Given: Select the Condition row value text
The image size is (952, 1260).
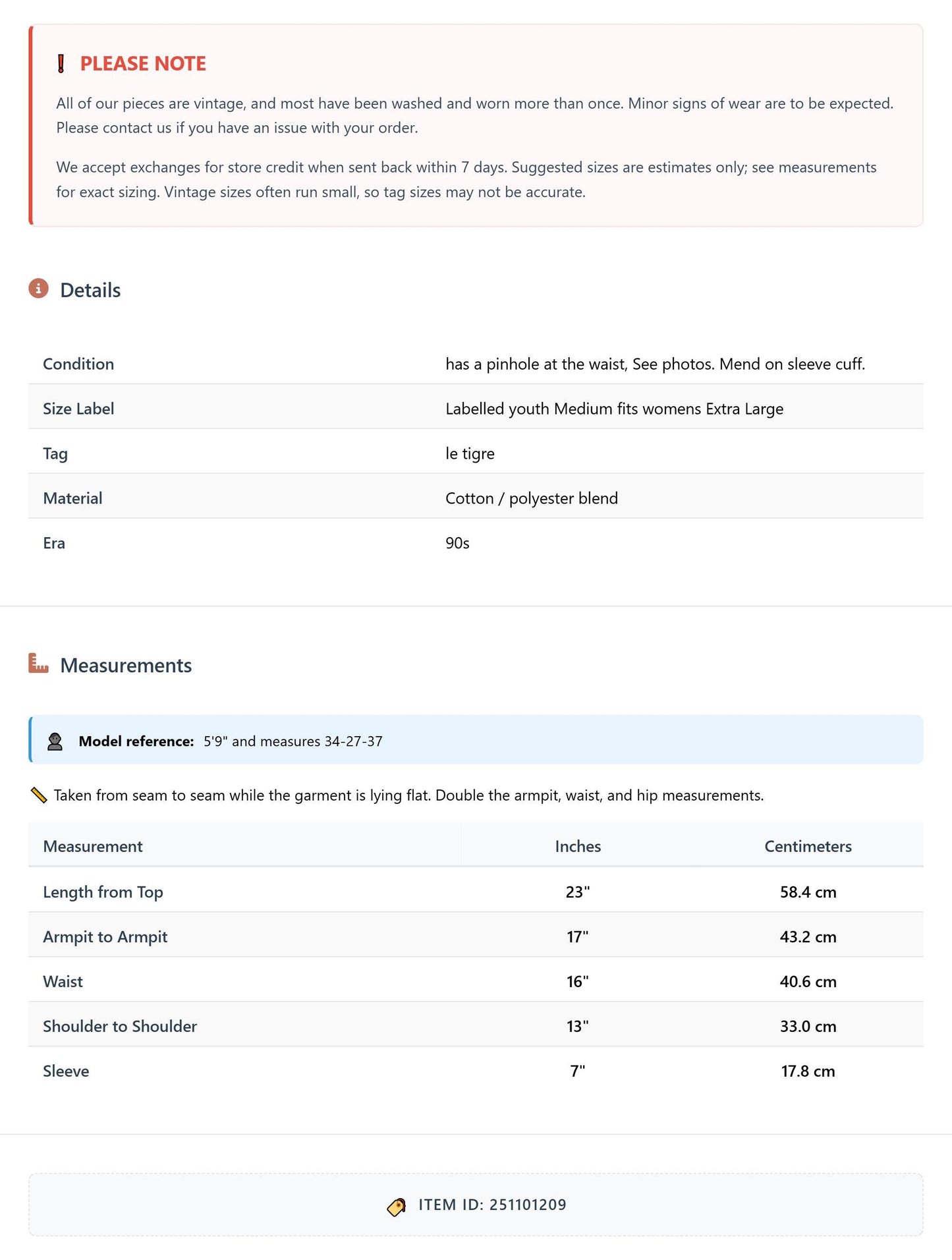Looking at the screenshot, I should (655, 364).
